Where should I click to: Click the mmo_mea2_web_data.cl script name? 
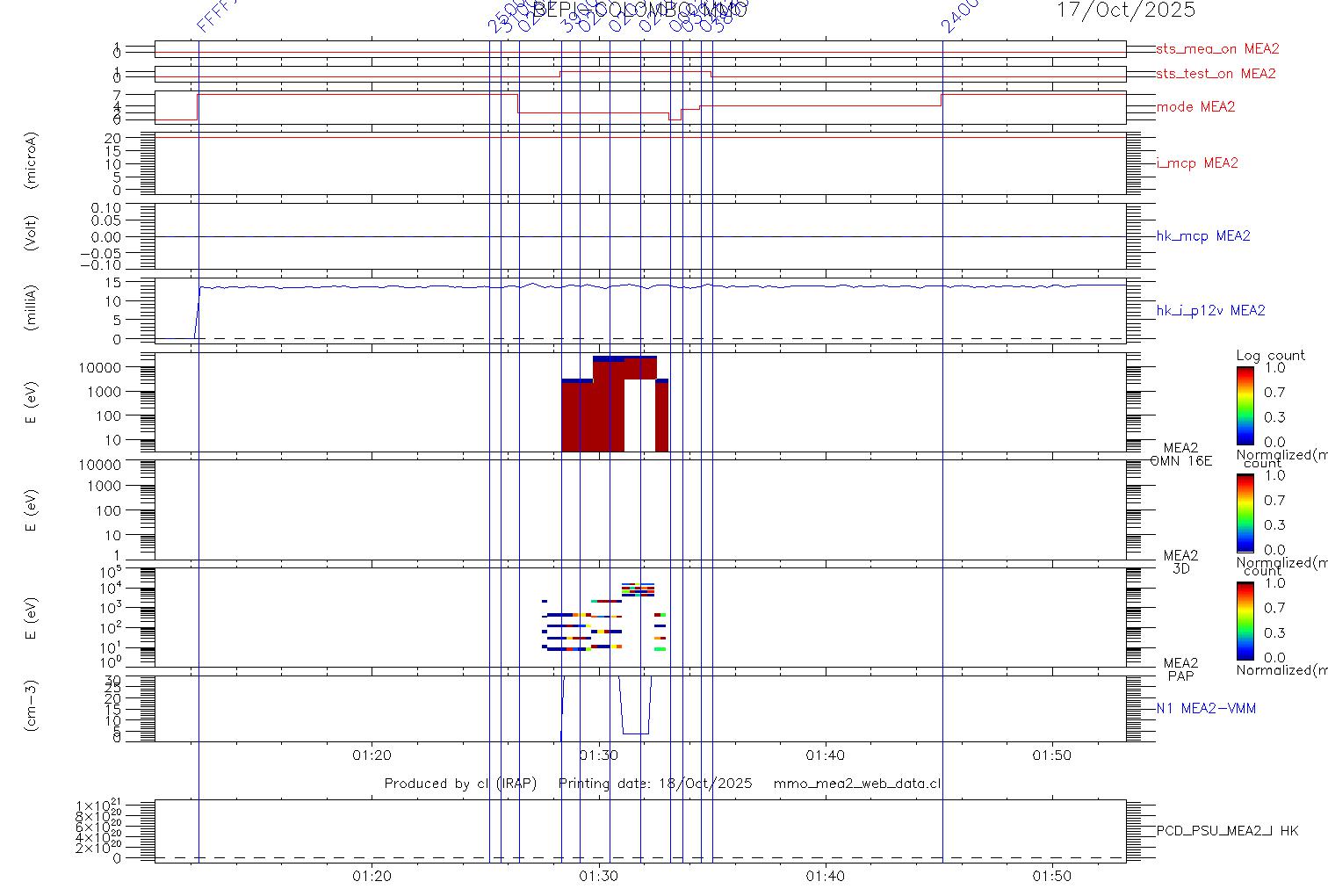857,784
